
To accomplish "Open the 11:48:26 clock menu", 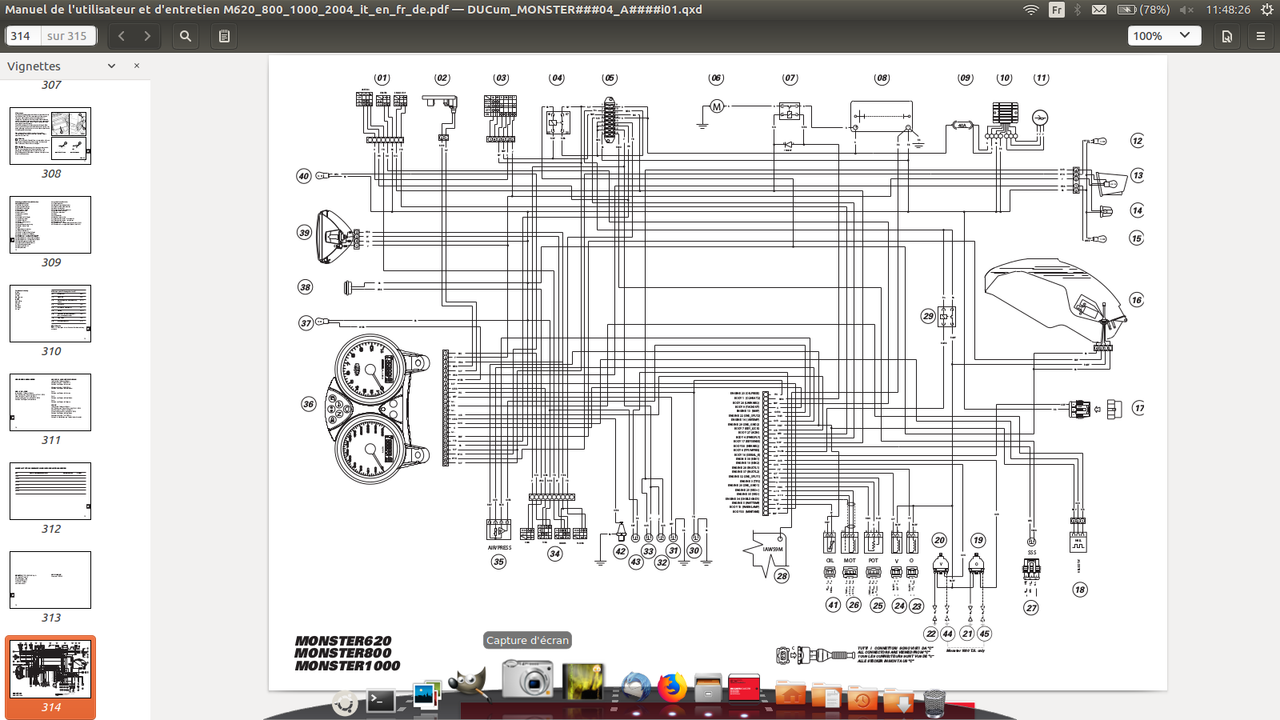I will coord(1229,9).
